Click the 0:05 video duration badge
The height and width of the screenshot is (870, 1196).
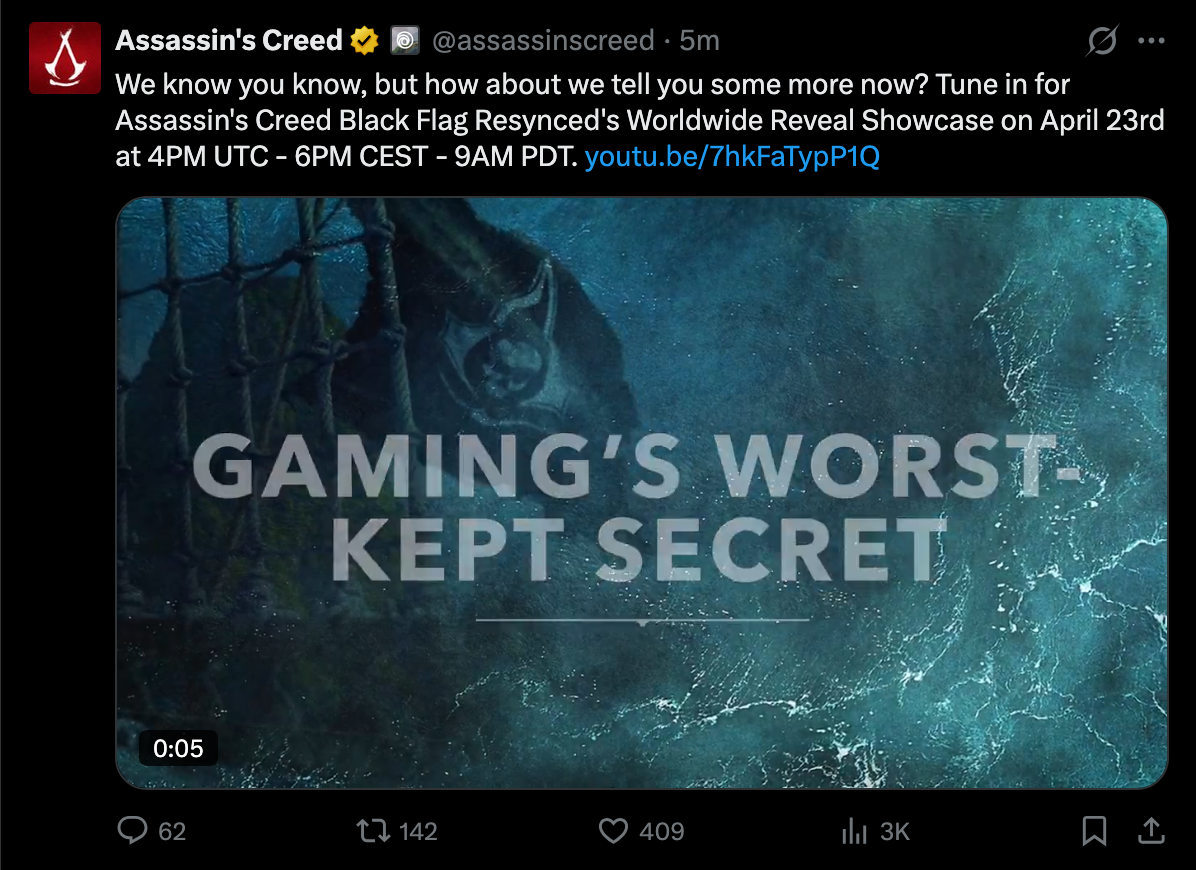point(178,748)
